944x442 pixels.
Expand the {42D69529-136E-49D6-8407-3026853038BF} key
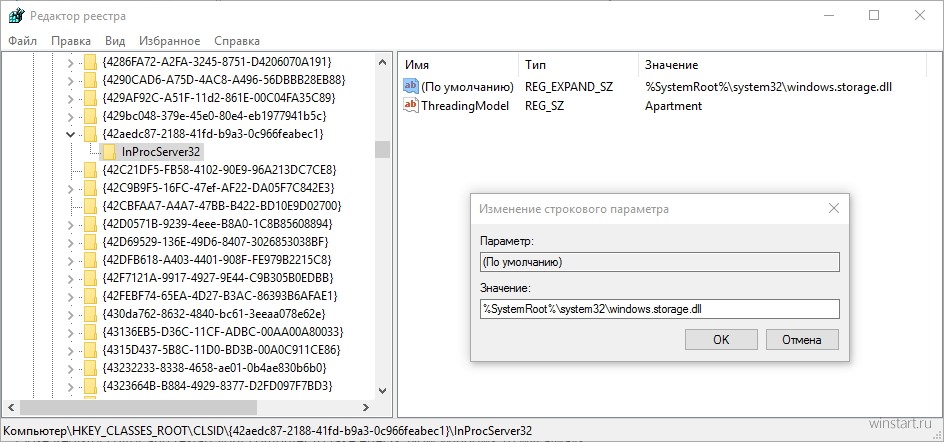coord(70,242)
